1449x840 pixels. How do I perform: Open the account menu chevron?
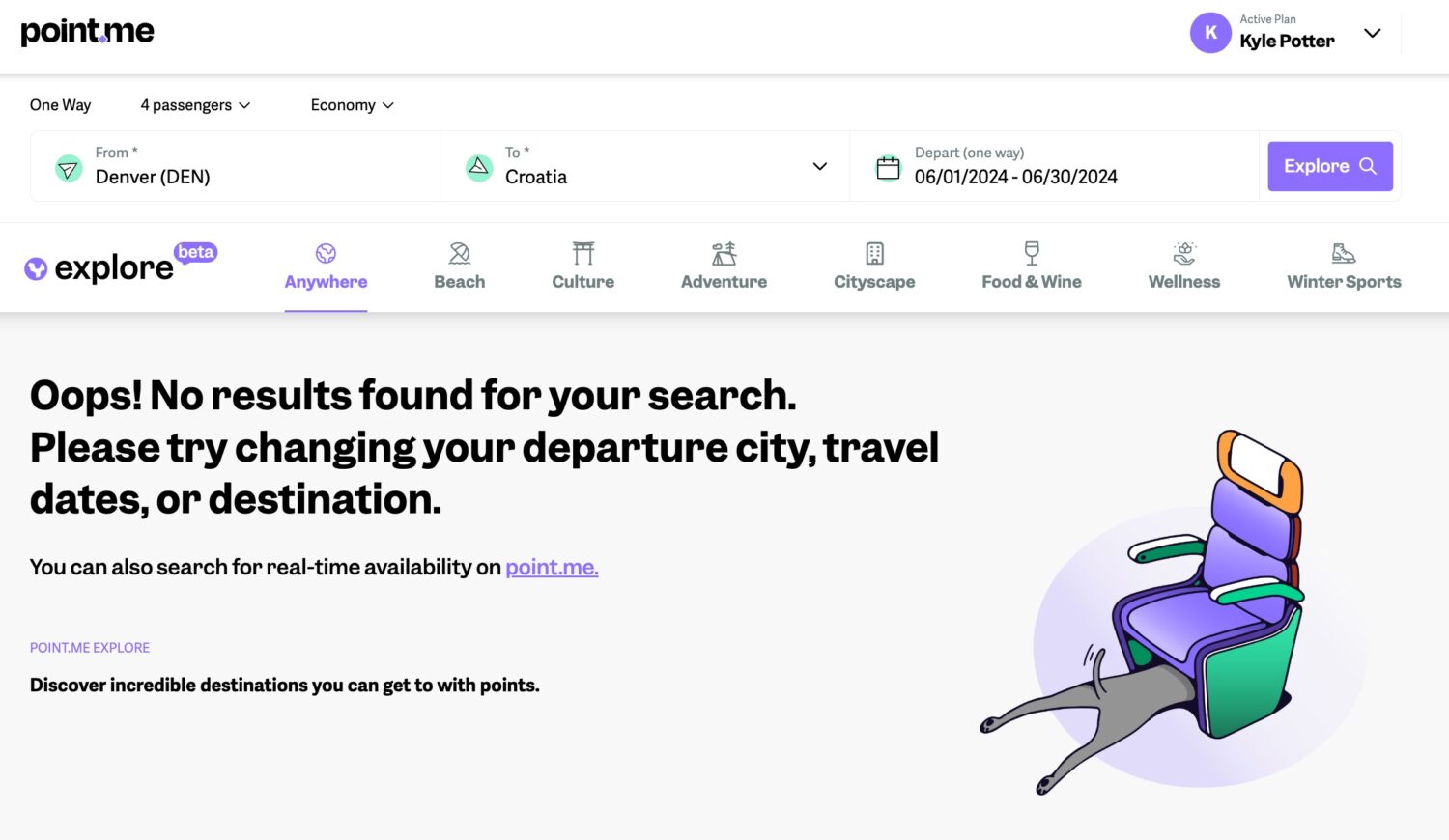(x=1372, y=33)
